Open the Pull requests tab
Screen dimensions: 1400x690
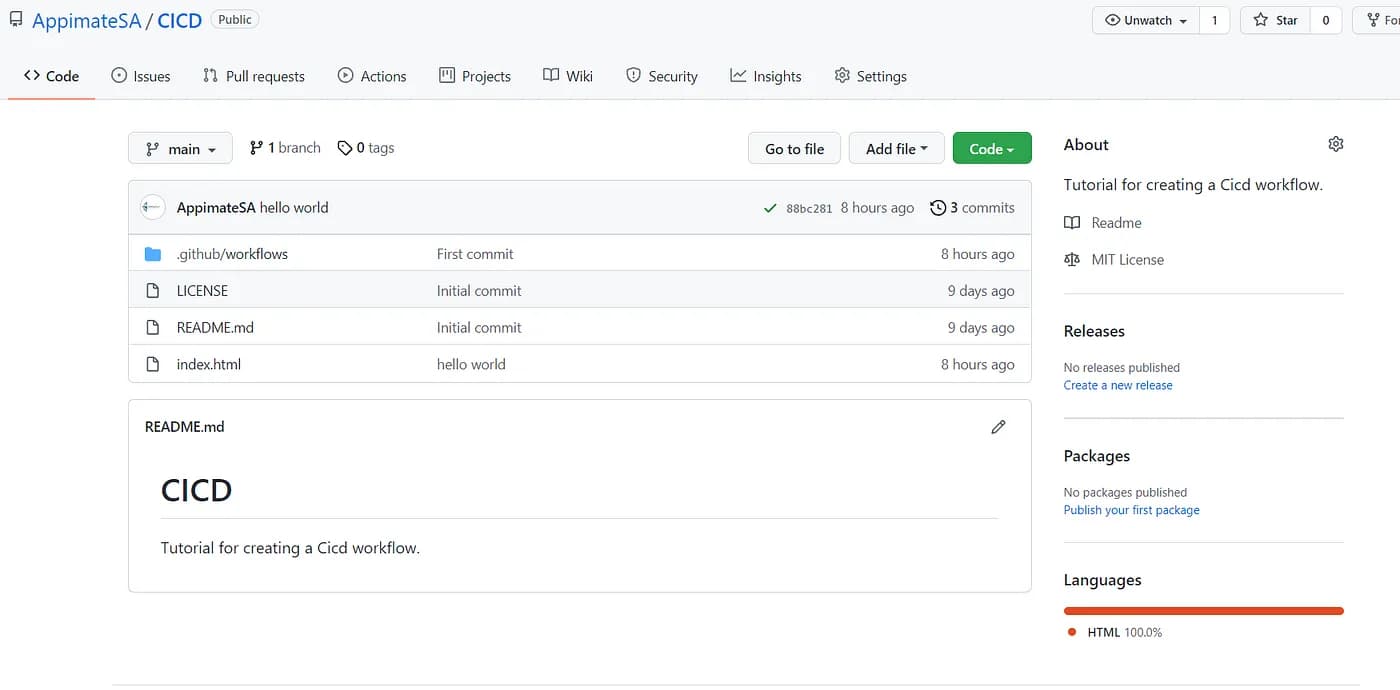253,76
